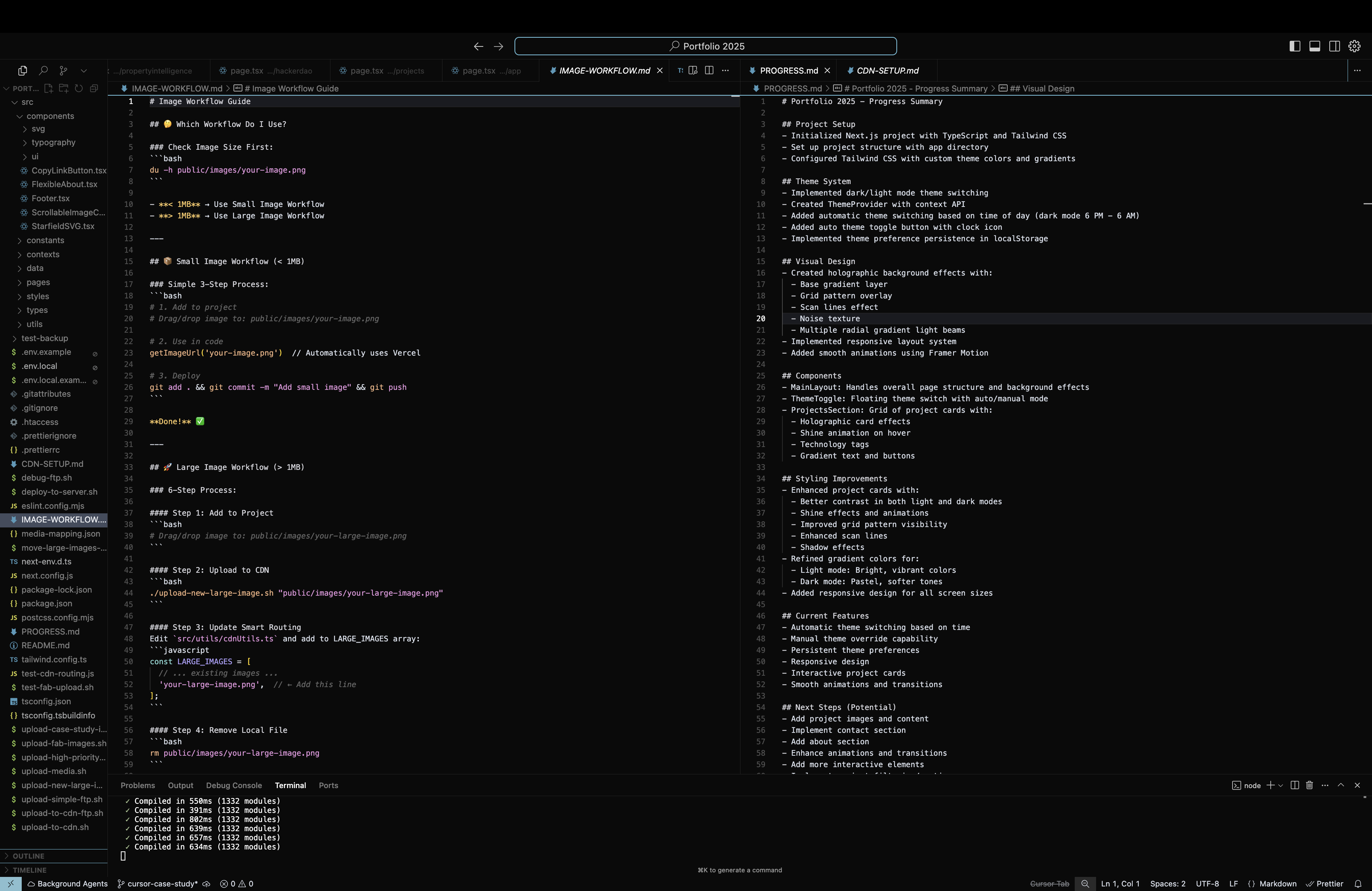Publish branch with cloud sync icon
The image size is (1372, 891).
pos(207,883)
